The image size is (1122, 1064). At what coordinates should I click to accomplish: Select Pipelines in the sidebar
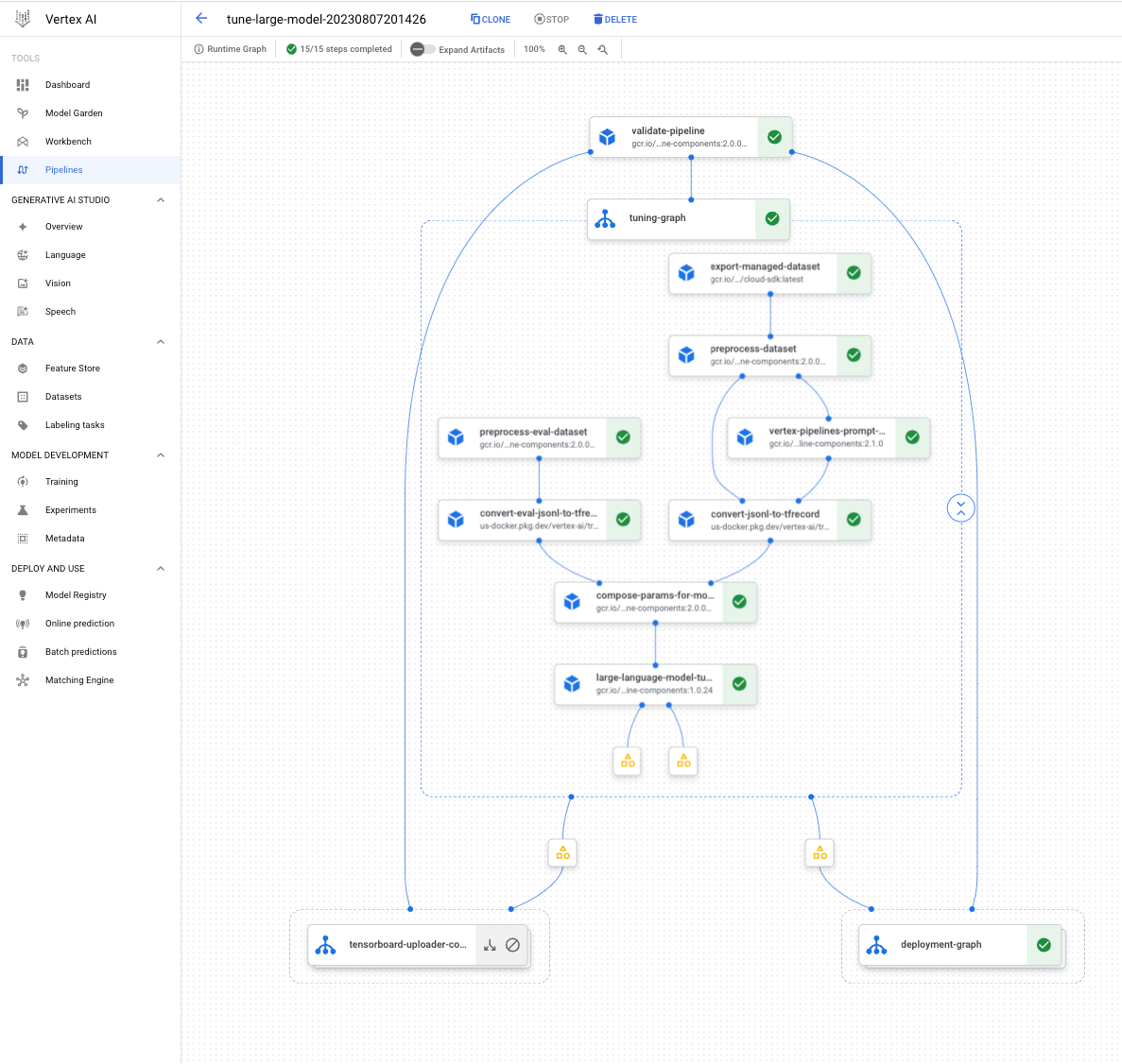[x=90, y=169]
